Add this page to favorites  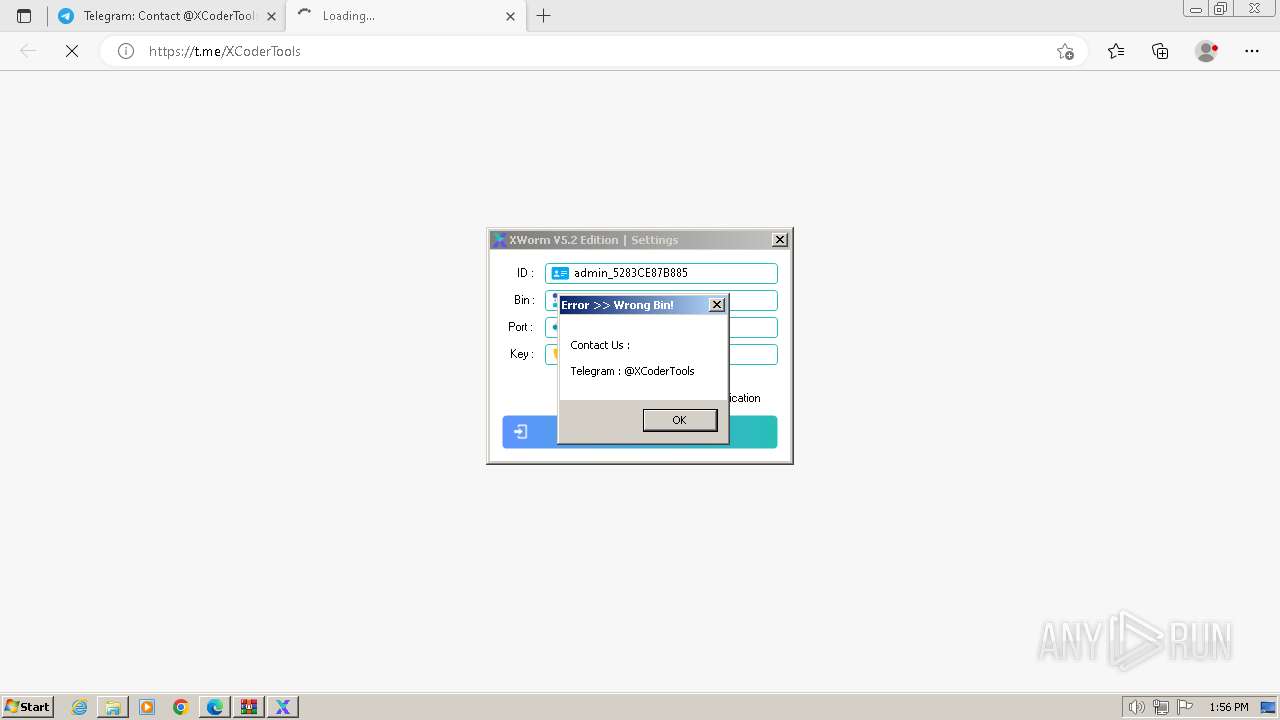[x=1066, y=51]
